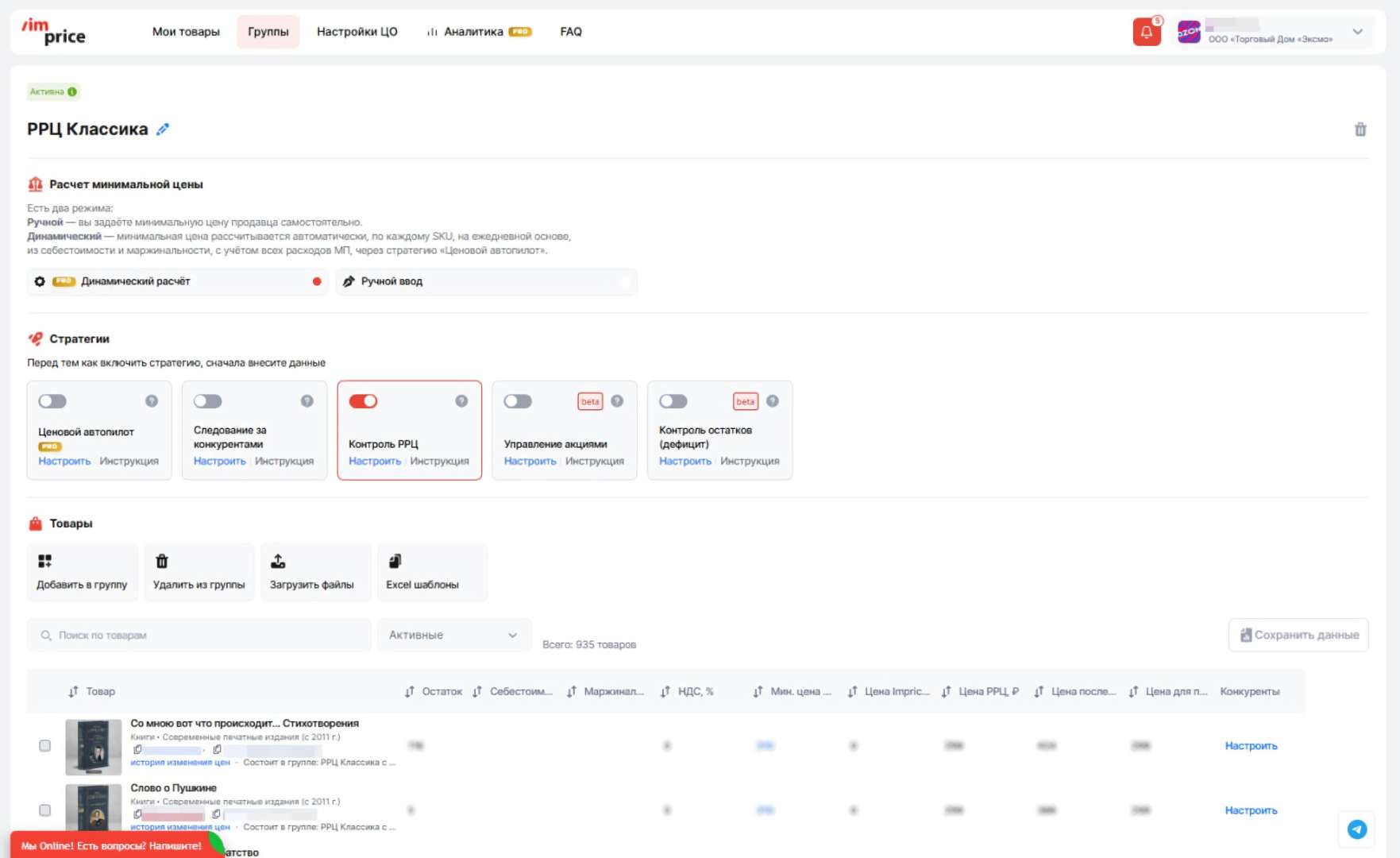The height and width of the screenshot is (858, 1400).
Task: Open Аналитика PRO section
Action: (x=479, y=32)
